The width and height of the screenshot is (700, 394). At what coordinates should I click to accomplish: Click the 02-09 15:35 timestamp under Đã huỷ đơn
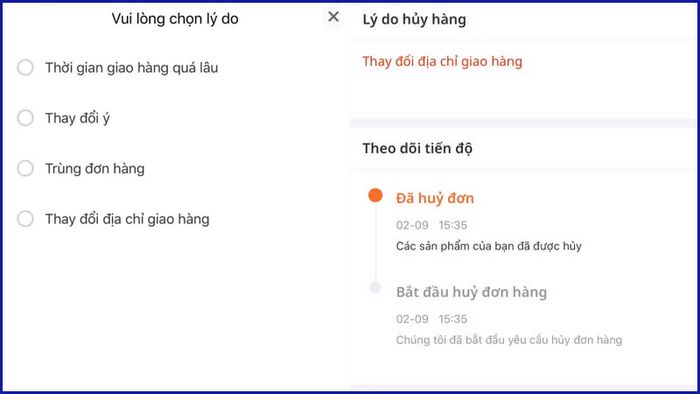[x=432, y=225]
